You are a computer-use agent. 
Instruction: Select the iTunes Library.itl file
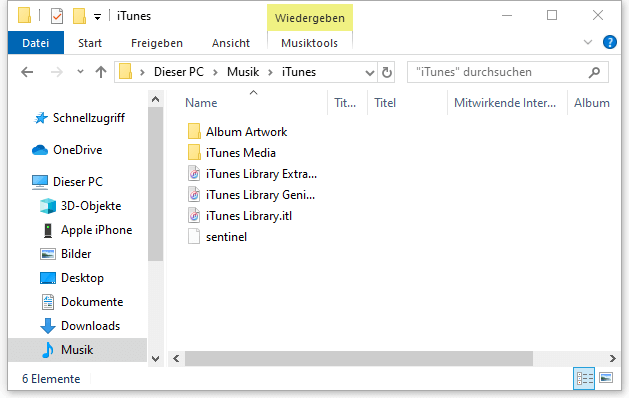pyautogui.click(x=249, y=216)
